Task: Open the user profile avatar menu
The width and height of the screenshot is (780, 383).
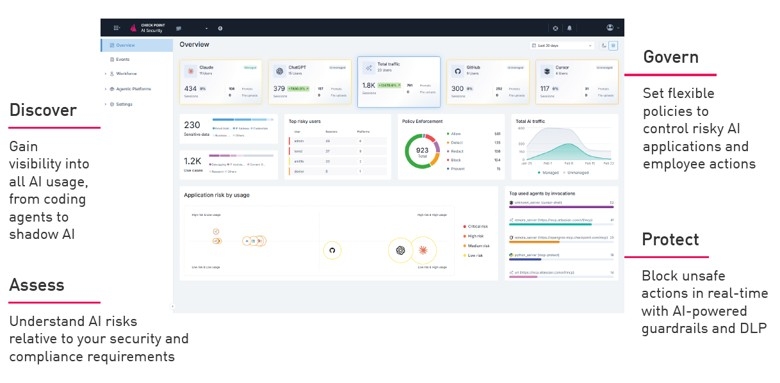Action: pos(610,28)
